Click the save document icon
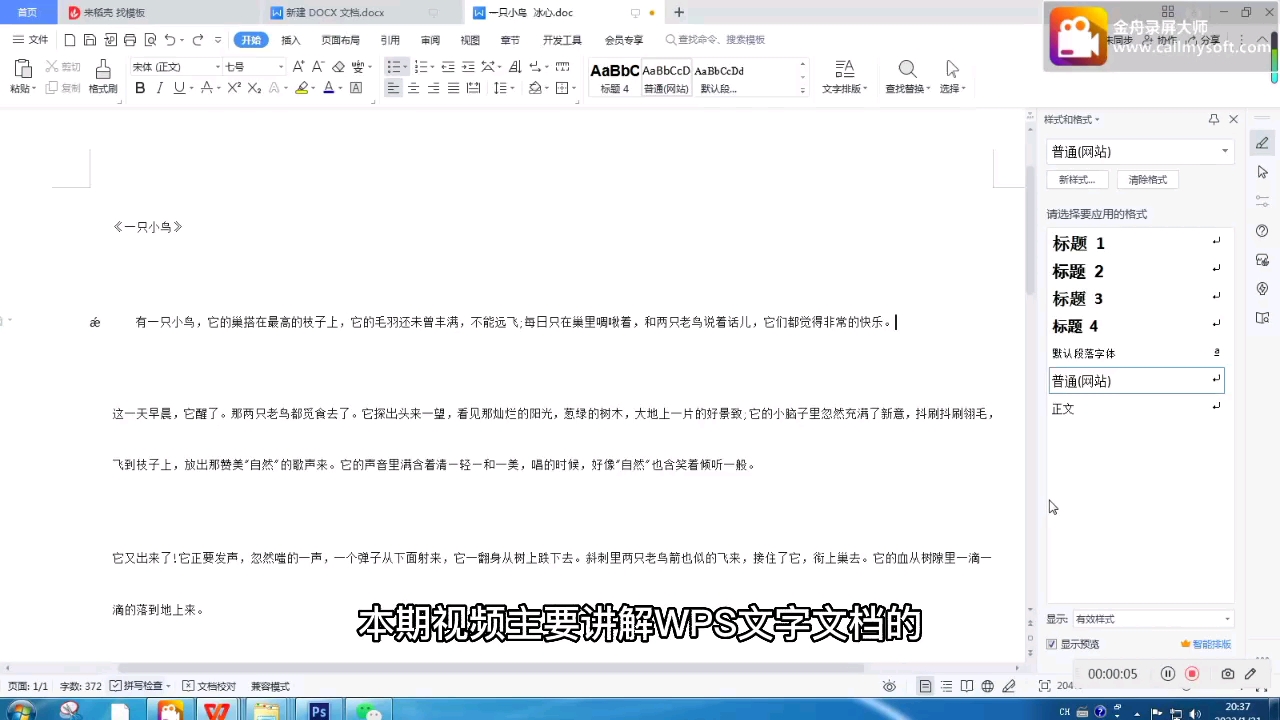 point(90,40)
